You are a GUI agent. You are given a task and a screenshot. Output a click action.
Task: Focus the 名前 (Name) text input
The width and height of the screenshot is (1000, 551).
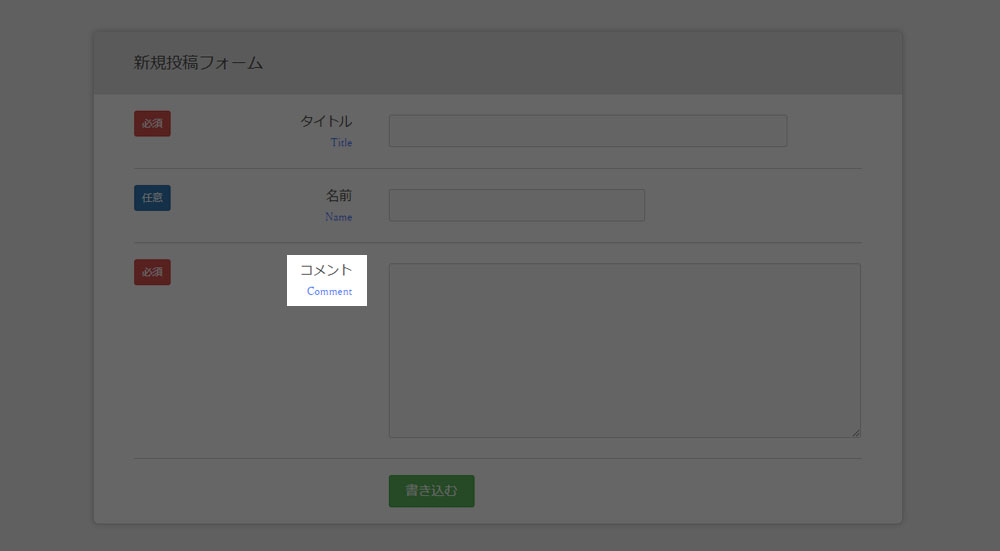pyautogui.click(x=517, y=205)
